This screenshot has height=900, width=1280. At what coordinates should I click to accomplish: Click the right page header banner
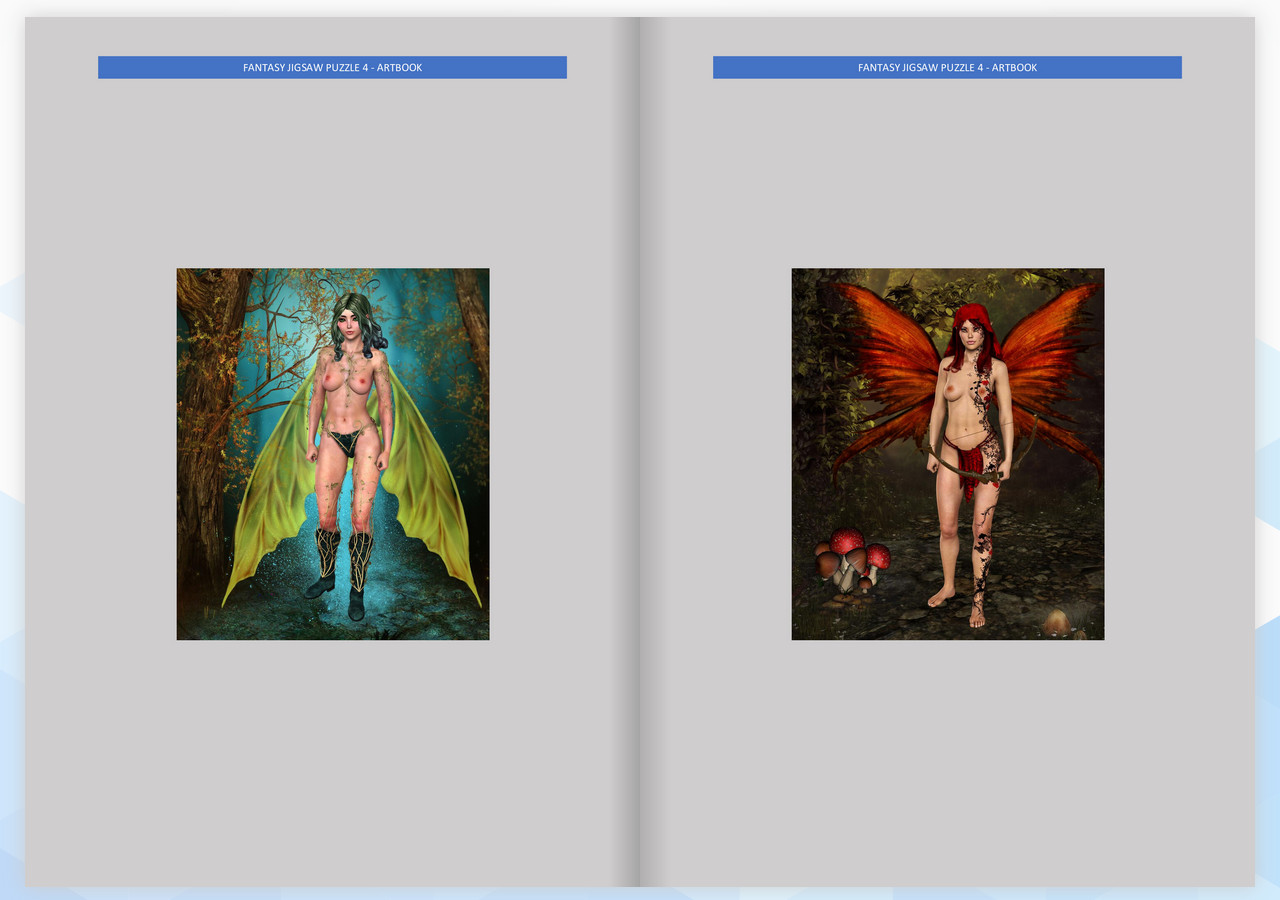tap(948, 67)
